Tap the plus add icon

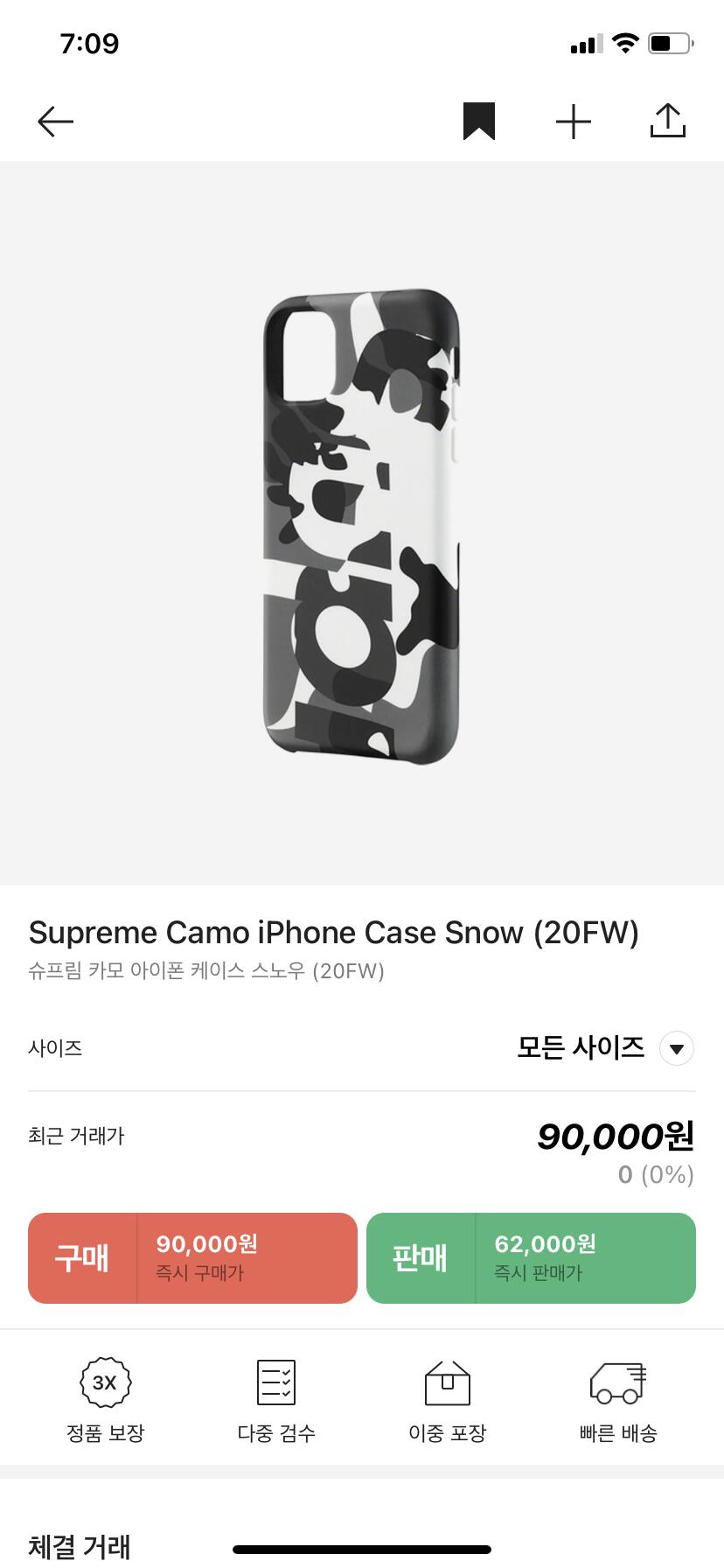pyautogui.click(x=574, y=122)
